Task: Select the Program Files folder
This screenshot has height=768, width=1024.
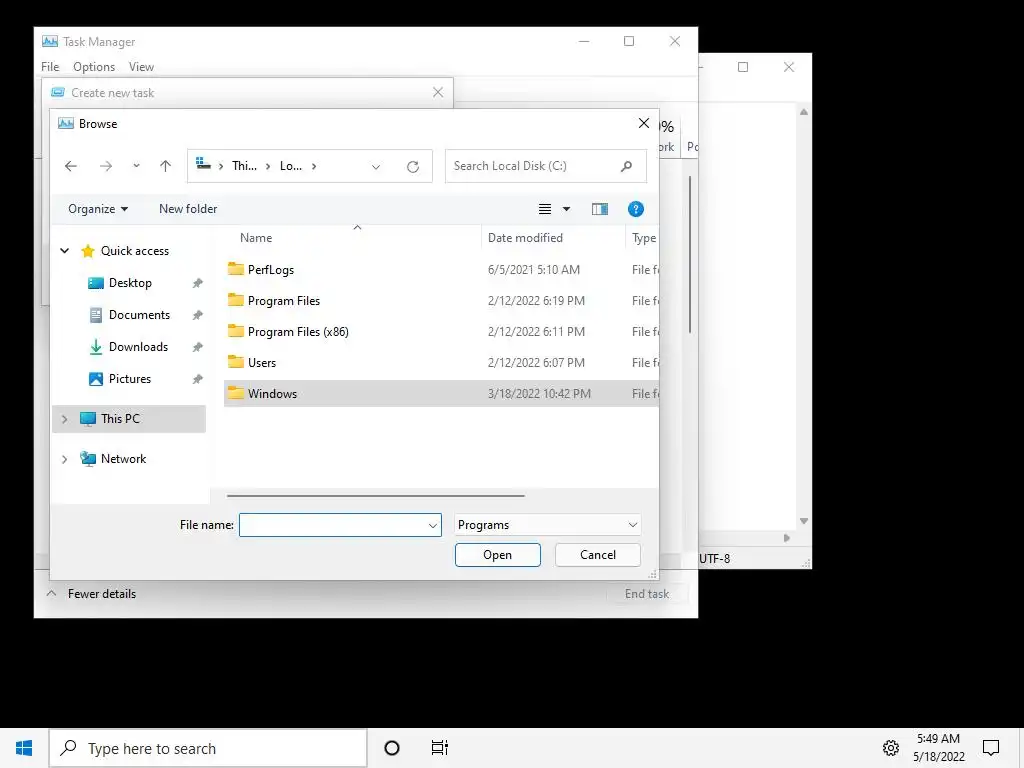Action: (283, 300)
